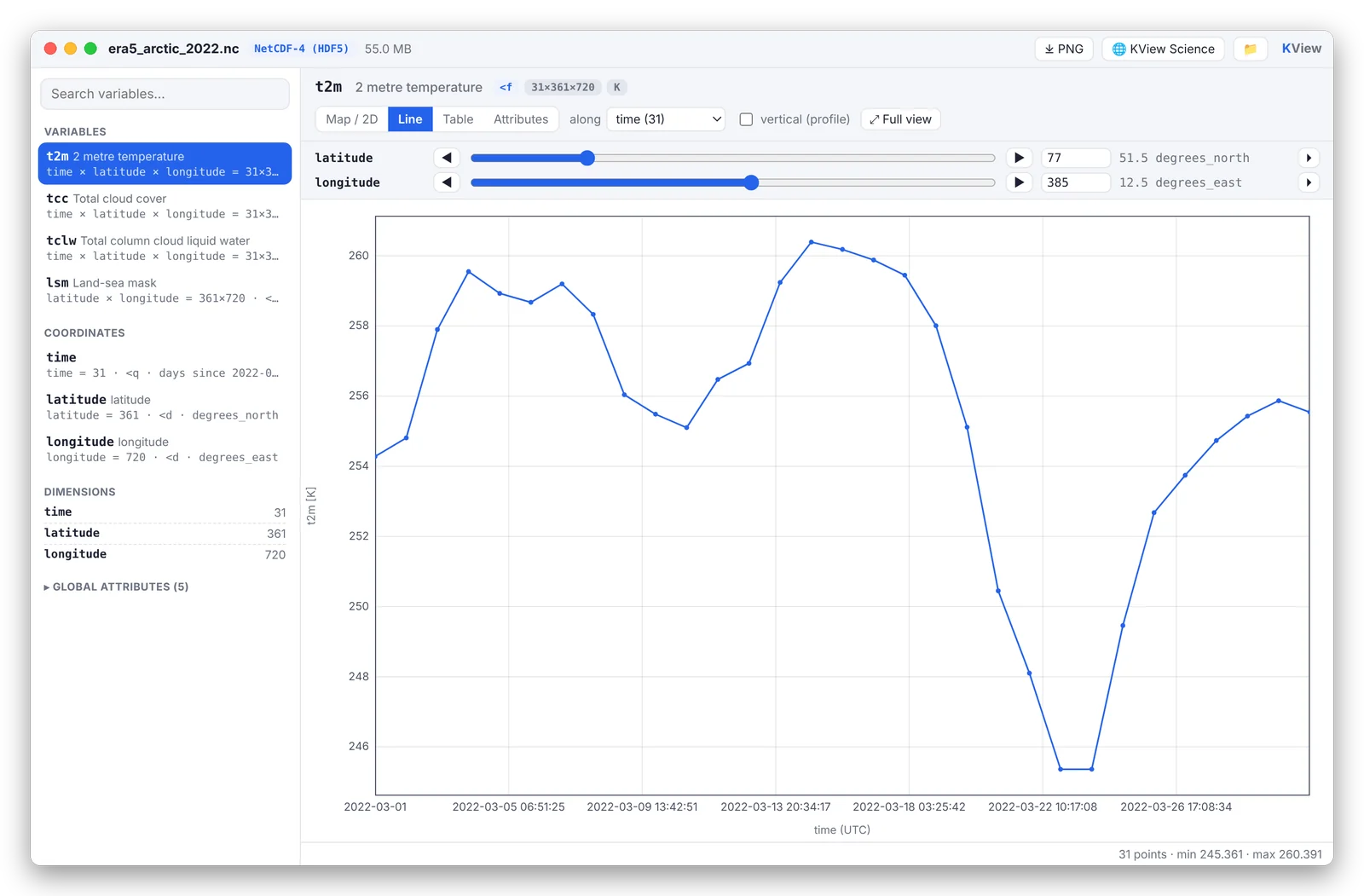Click the latitude index field 77

[1076, 158]
